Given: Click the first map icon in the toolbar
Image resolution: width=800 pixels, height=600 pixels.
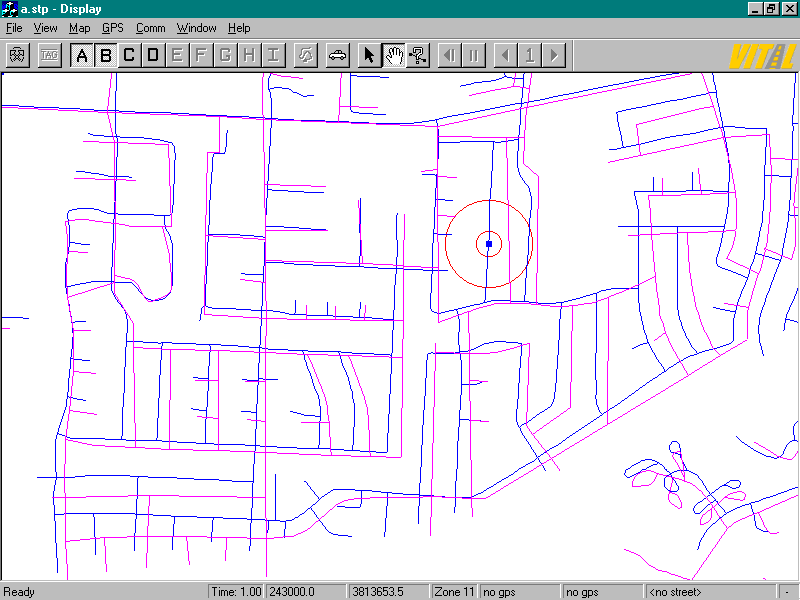Looking at the screenshot, I should pyautogui.click(x=17, y=55).
